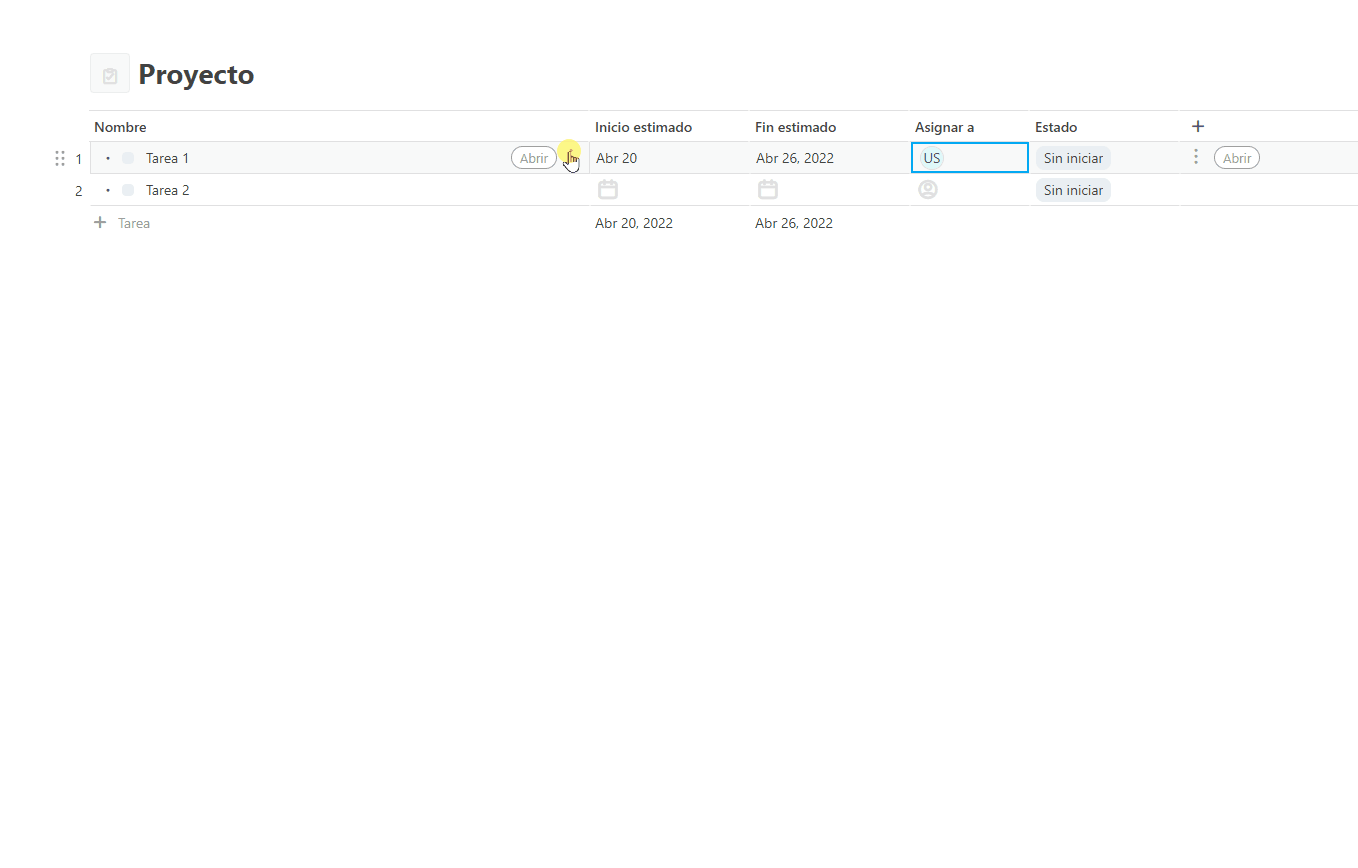
Task: Click the Proyecto page title
Action: [196, 74]
